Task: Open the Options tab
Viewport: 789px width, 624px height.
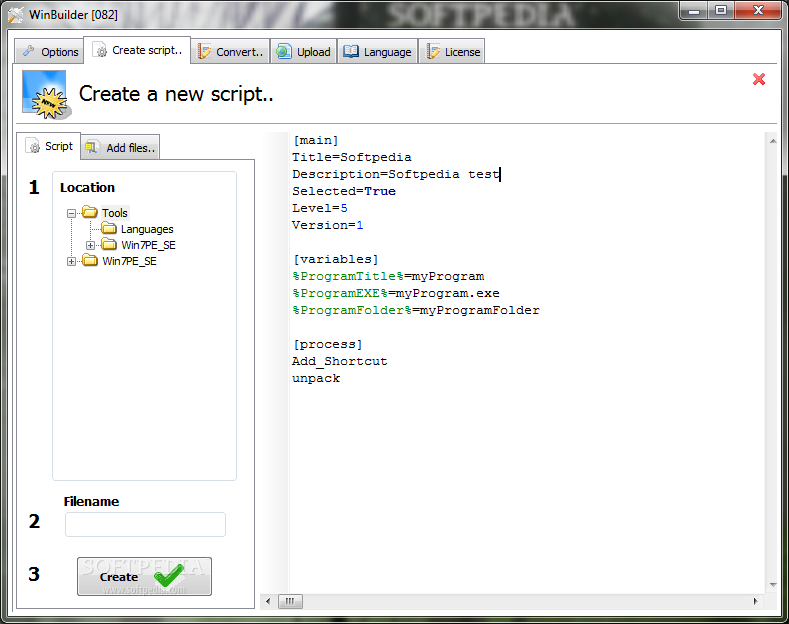Action: pyautogui.click(x=49, y=51)
